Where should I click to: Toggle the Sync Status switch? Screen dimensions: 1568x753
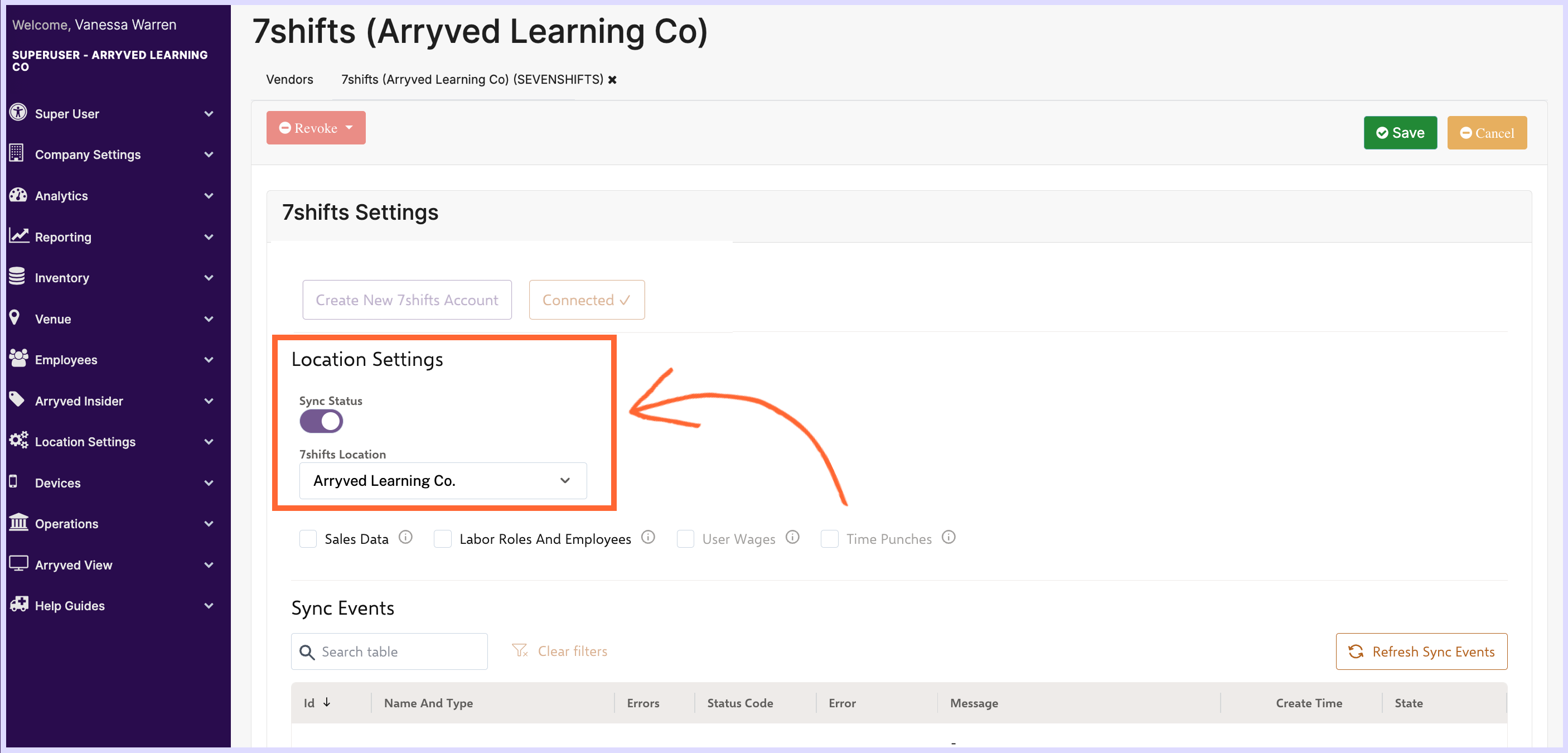(x=321, y=421)
